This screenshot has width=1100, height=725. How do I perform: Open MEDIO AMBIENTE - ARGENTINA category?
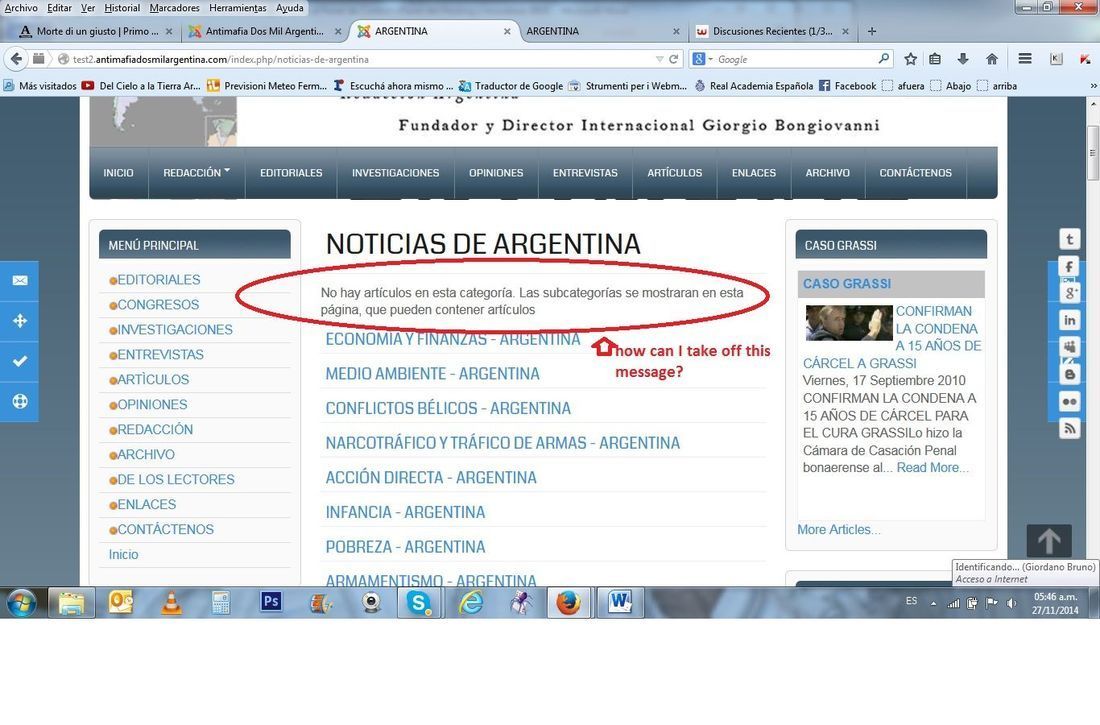click(x=432, y=374)
